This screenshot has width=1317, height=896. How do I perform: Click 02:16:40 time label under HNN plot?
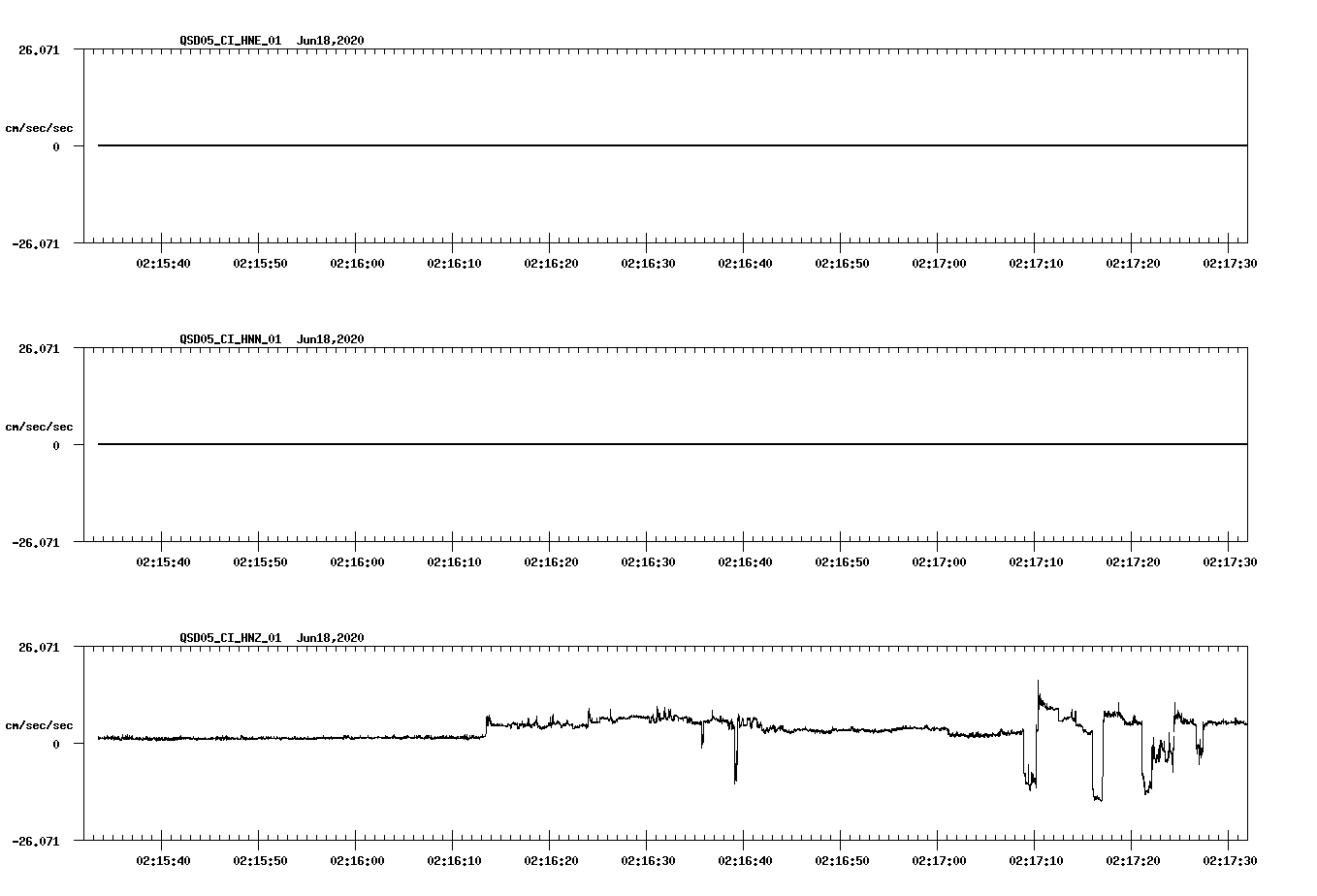point(745,562)
